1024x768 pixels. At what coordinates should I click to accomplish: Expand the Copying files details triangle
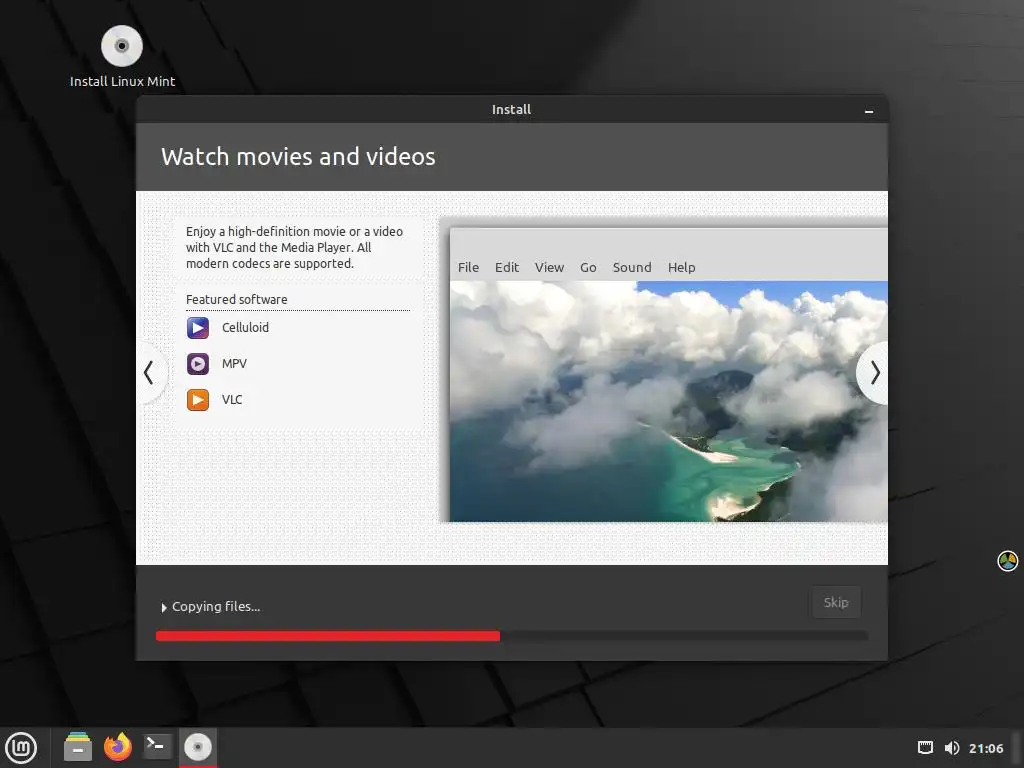pyautogui.click(x=164, y=607)
